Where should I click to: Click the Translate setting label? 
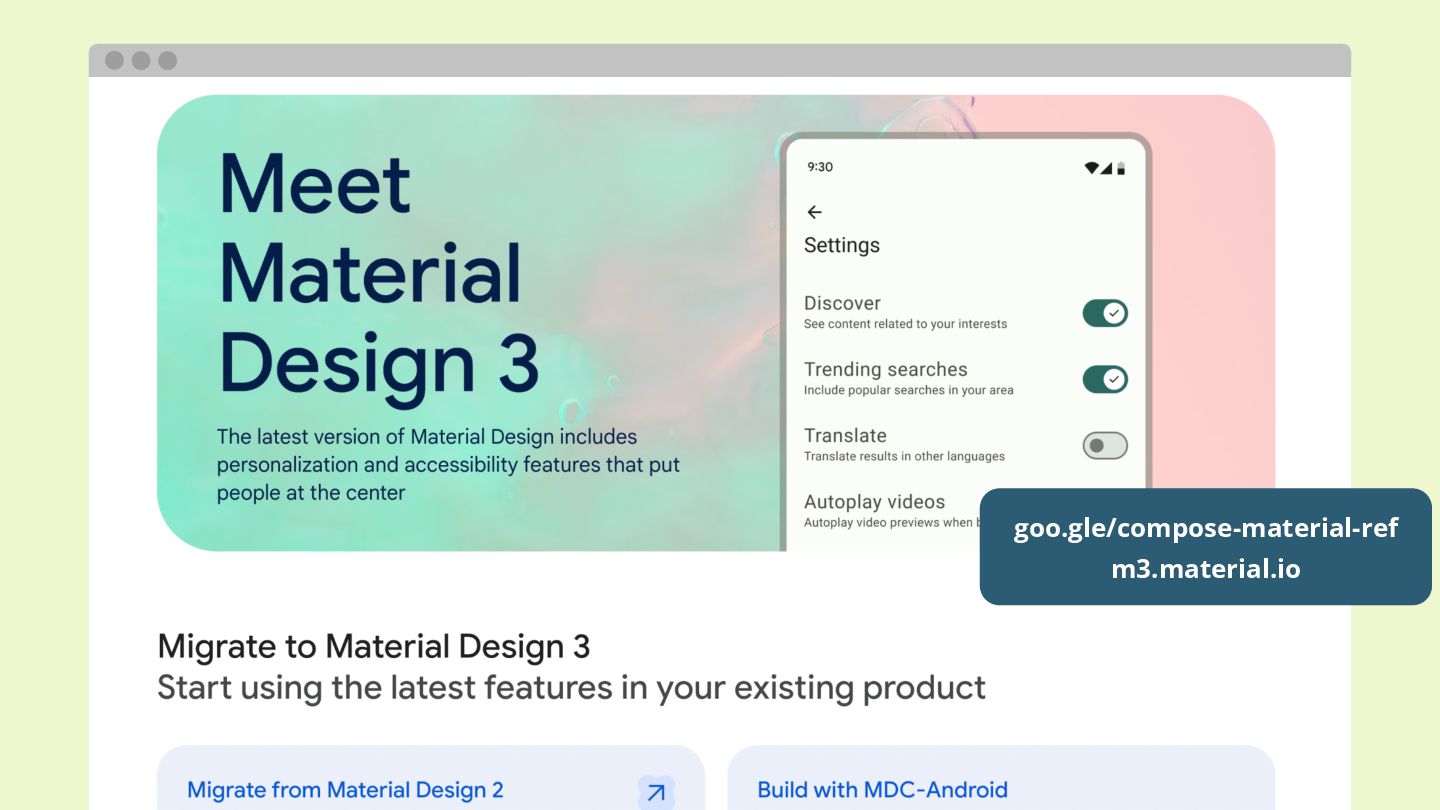[845, 435]
